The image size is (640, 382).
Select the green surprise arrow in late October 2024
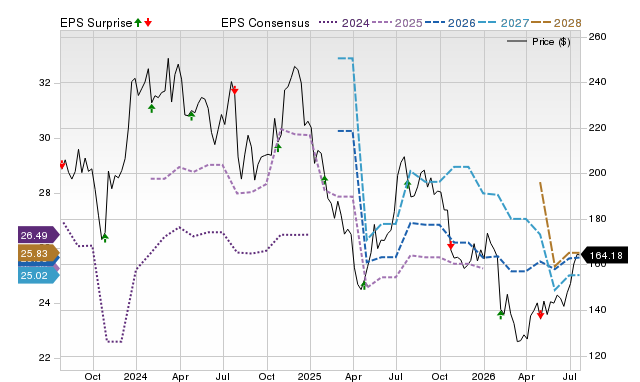(278, 147)
